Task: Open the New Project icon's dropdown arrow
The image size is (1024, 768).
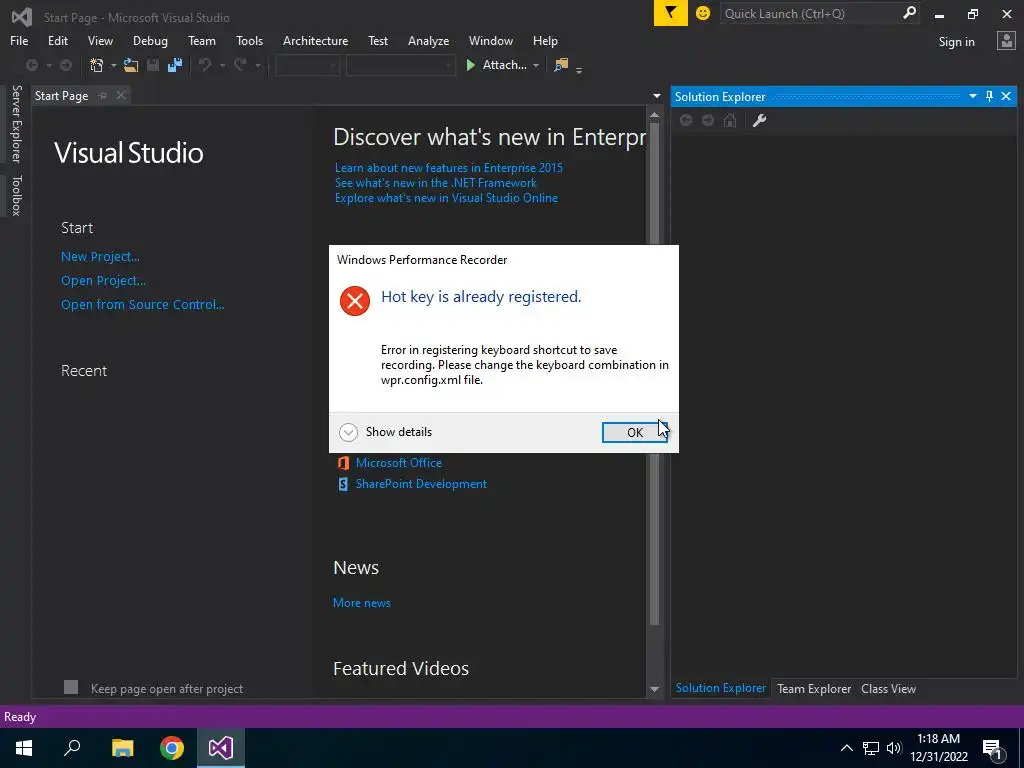Action: point(114,65)
